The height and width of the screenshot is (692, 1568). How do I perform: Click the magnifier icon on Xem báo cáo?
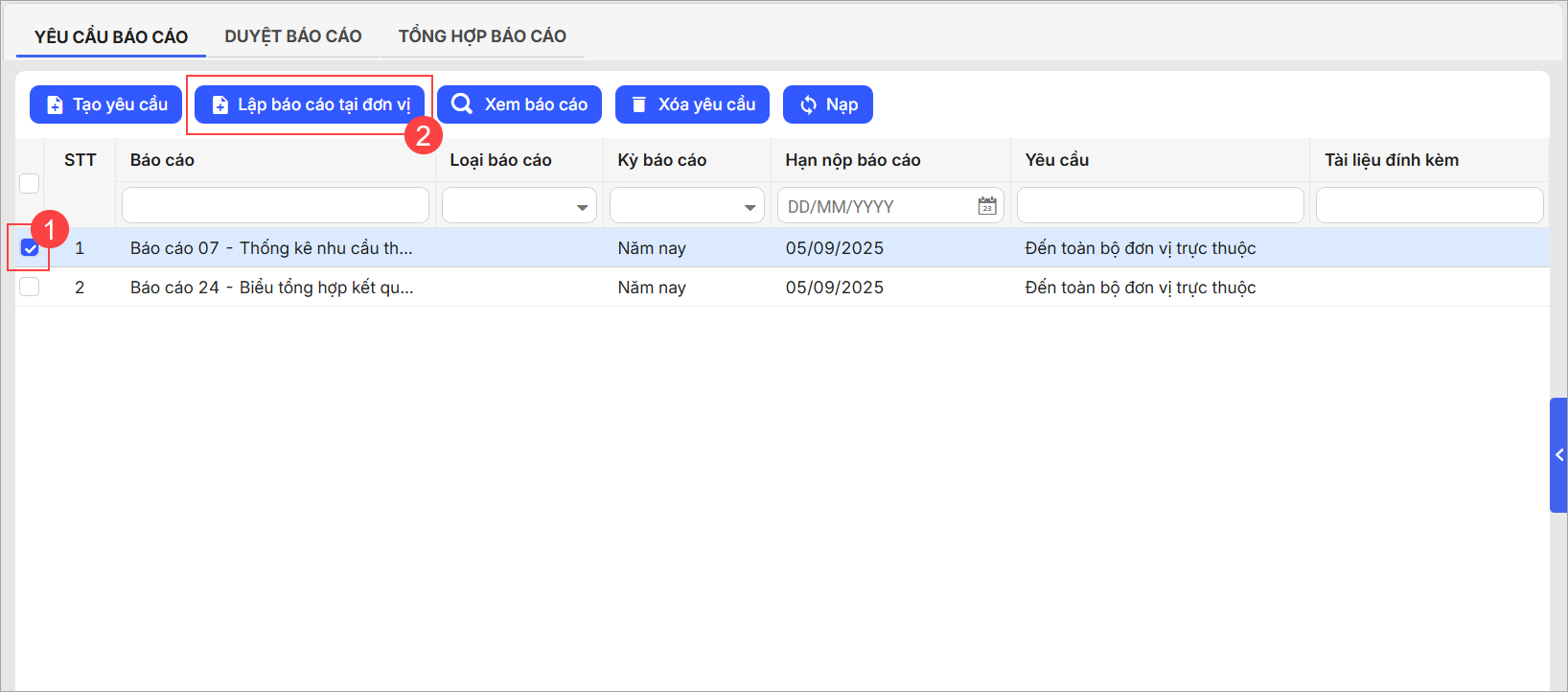tap(462, 104)
